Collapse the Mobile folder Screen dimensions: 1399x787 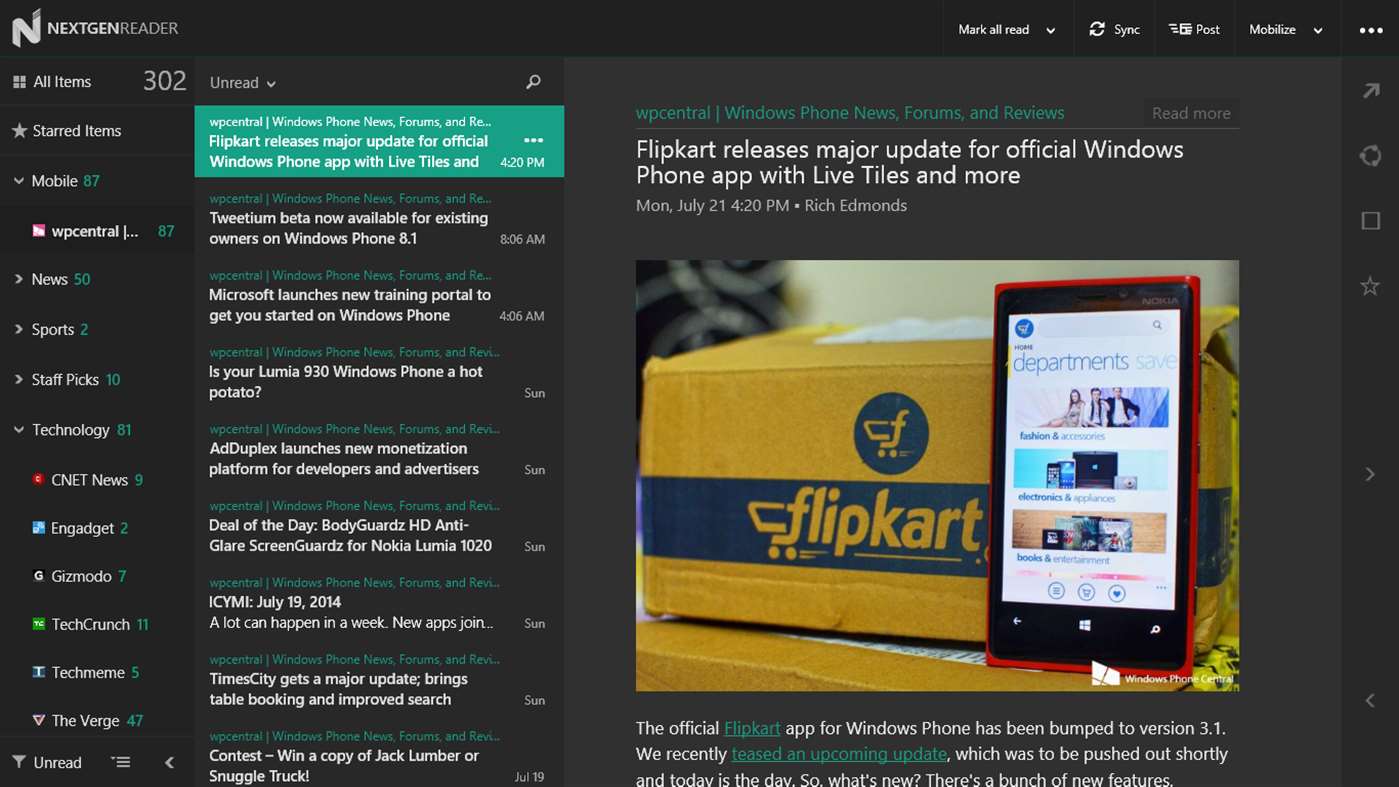click(18, 181)
